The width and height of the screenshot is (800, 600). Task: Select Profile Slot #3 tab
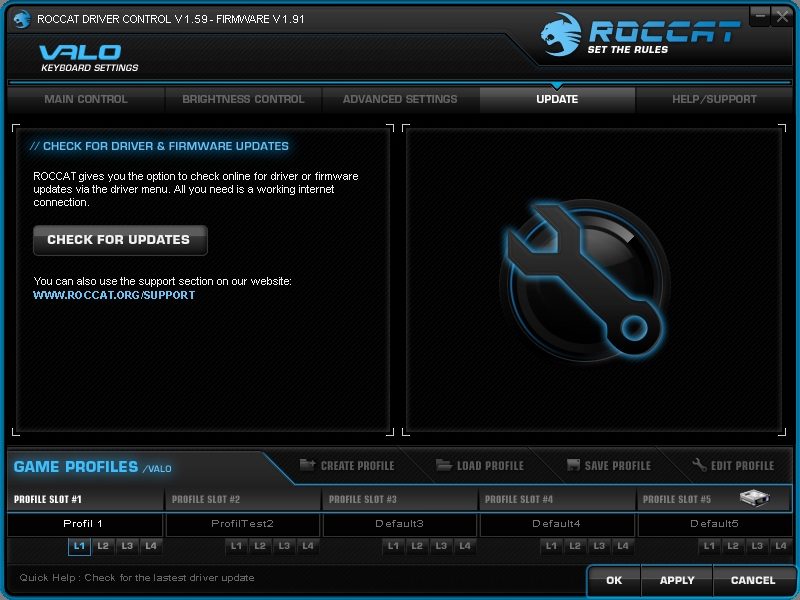tap(400, 499)
